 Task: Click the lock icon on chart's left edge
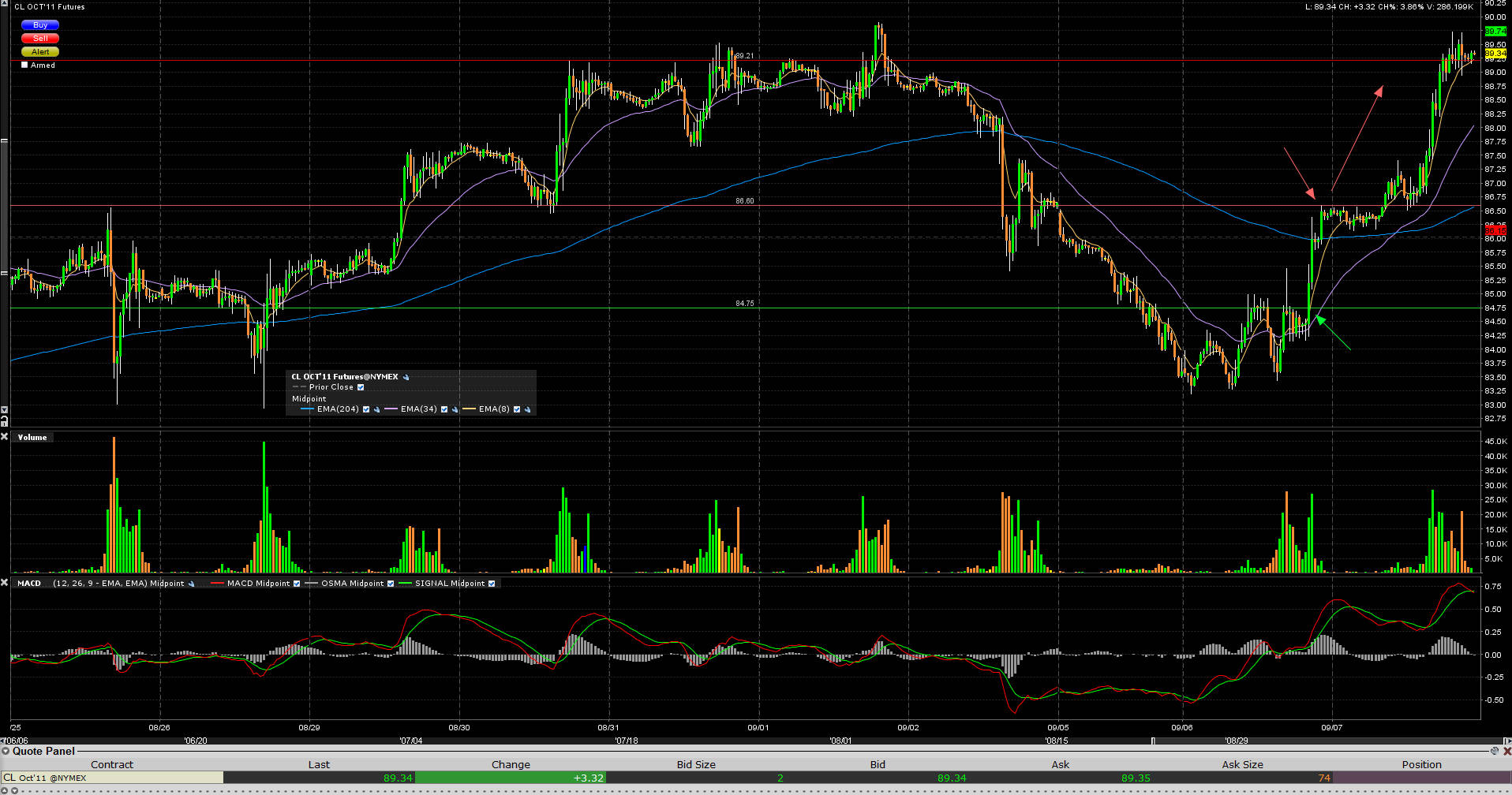pyautogui.click(x=4, y=421)
